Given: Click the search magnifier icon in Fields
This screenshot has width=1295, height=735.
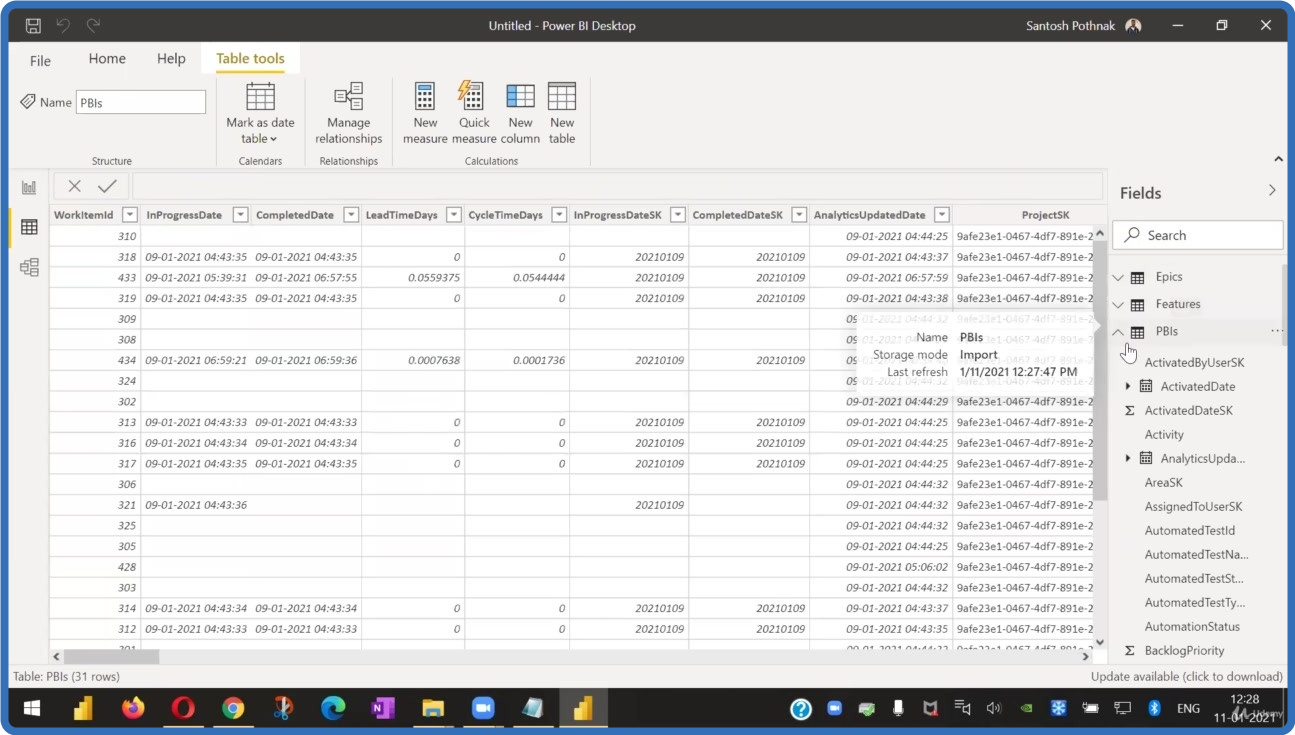Looking at the screenshot, I should tap(1132, 235).
